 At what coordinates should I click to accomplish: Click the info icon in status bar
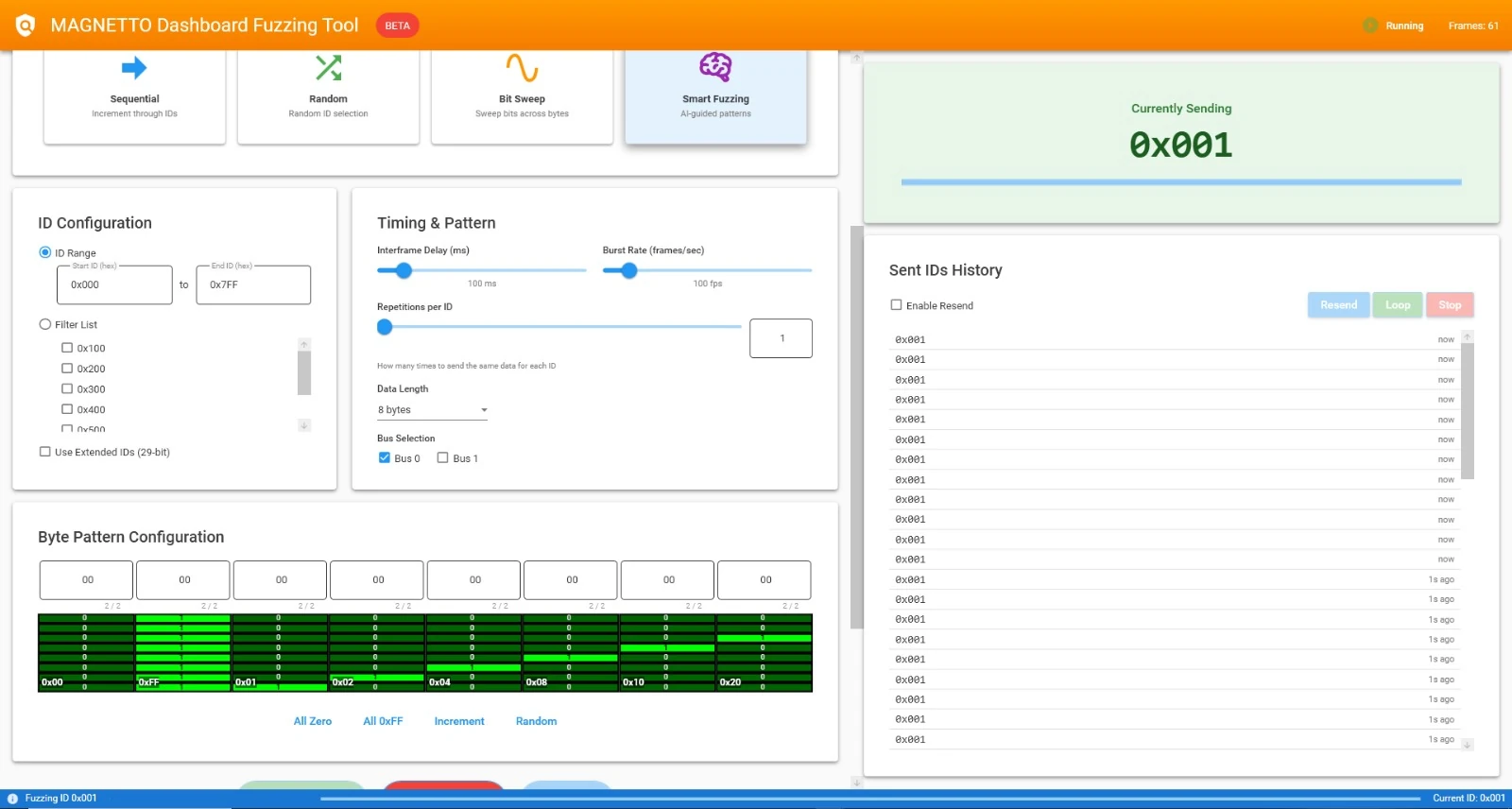click(12, 799)
